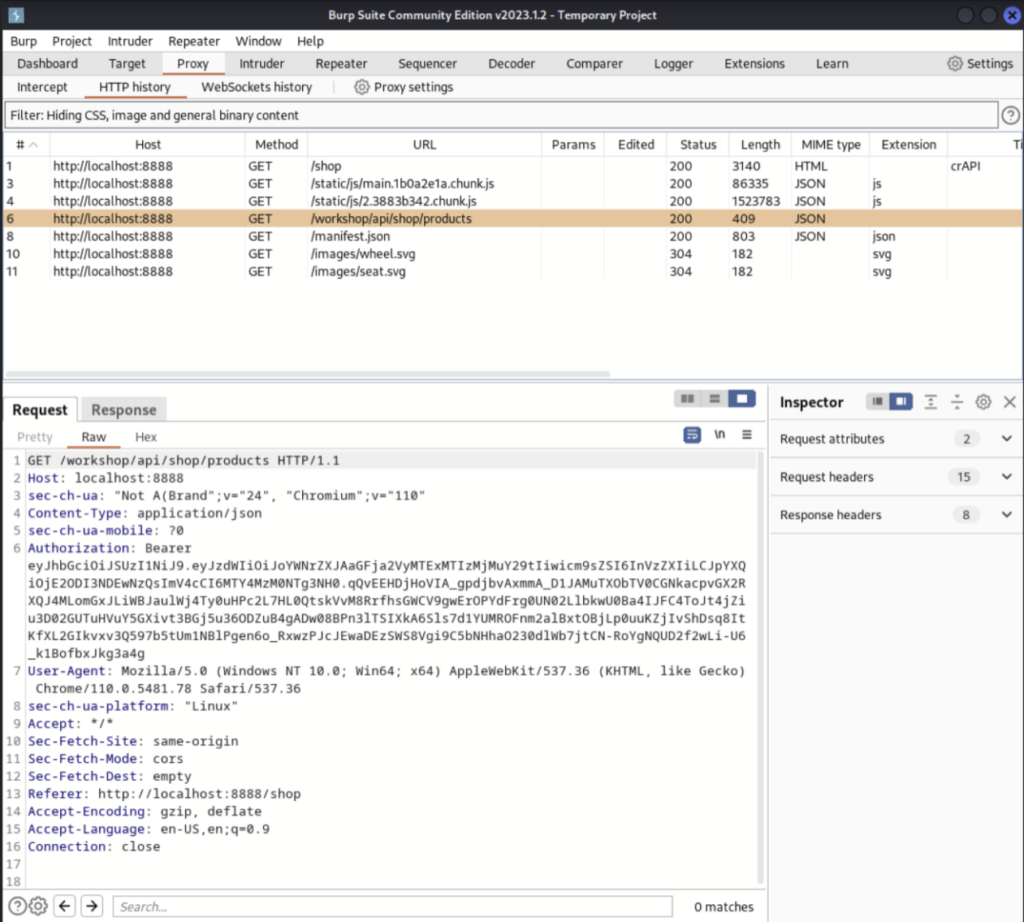Click the back arrow icon near the search bar
The height and width of the screenshot is (922, 1024).
point(64,905)
